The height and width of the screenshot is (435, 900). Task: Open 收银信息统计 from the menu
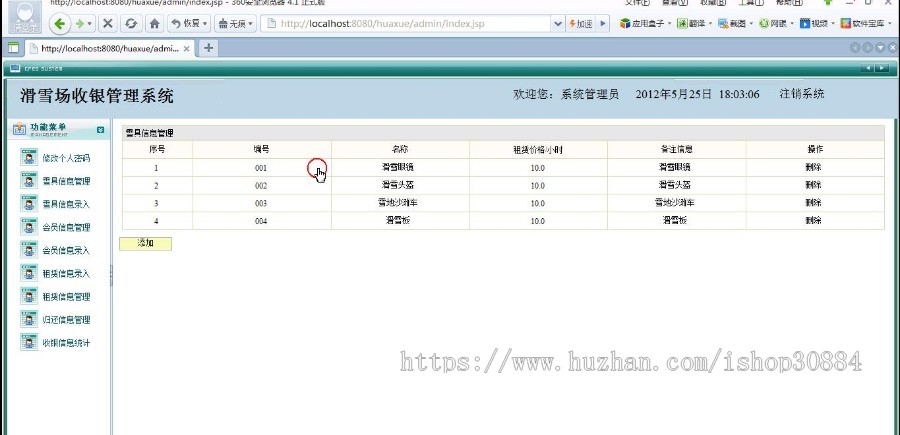[66, 343]
